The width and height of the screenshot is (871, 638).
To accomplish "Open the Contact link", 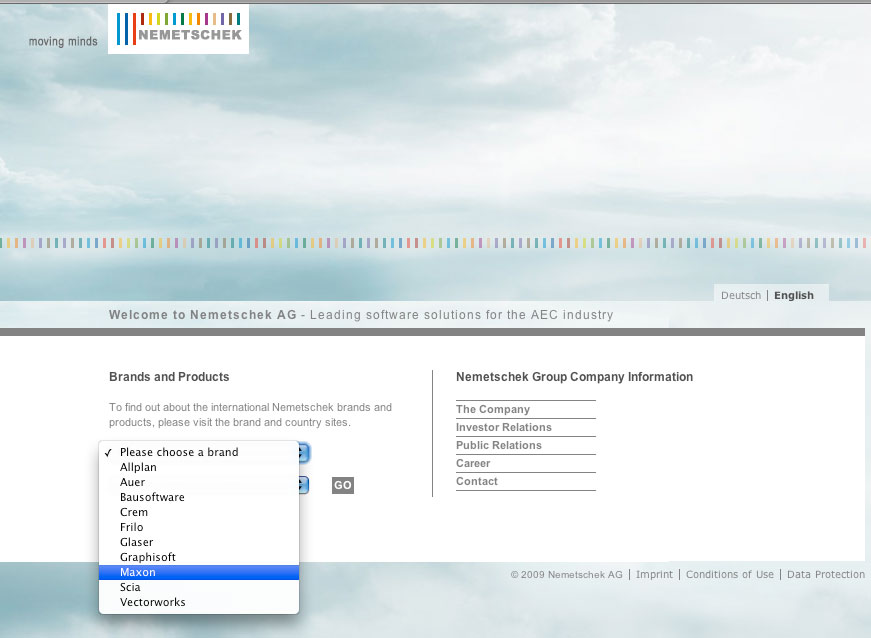I will tap(477, 481).
